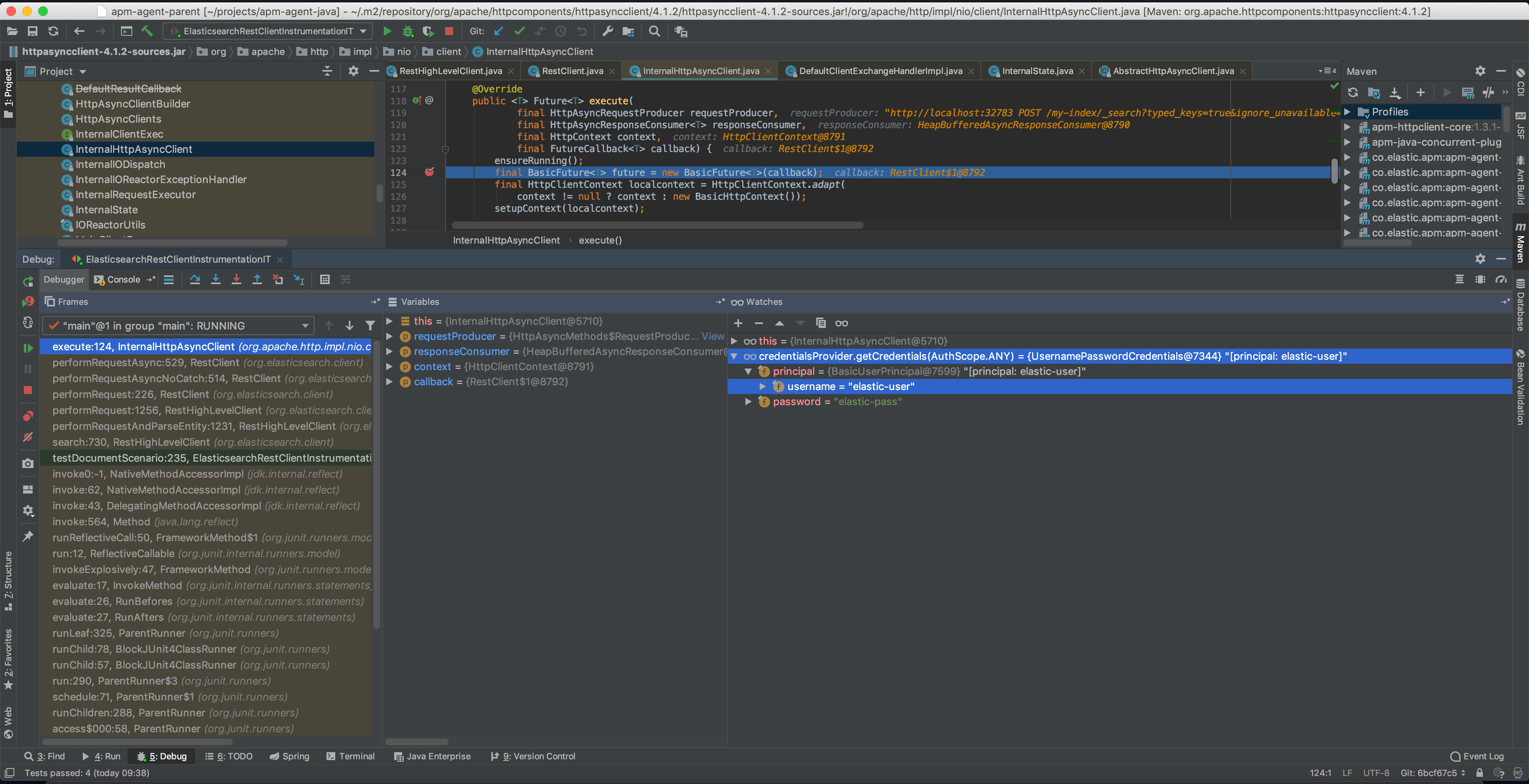
Task: Click the Step Over debugger icon
Action: pos(195,279)
